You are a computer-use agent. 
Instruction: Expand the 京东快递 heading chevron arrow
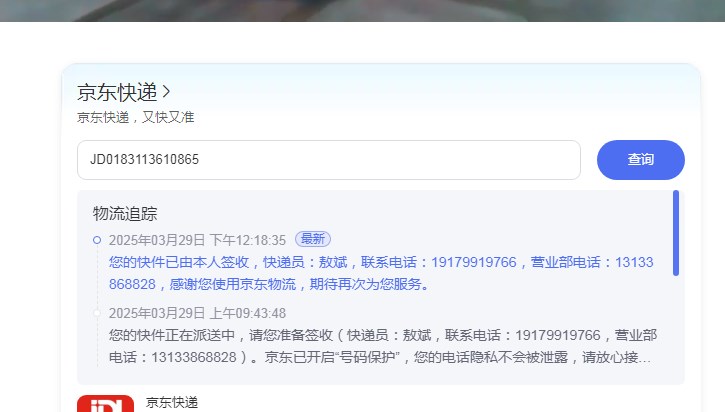point(166,92)
